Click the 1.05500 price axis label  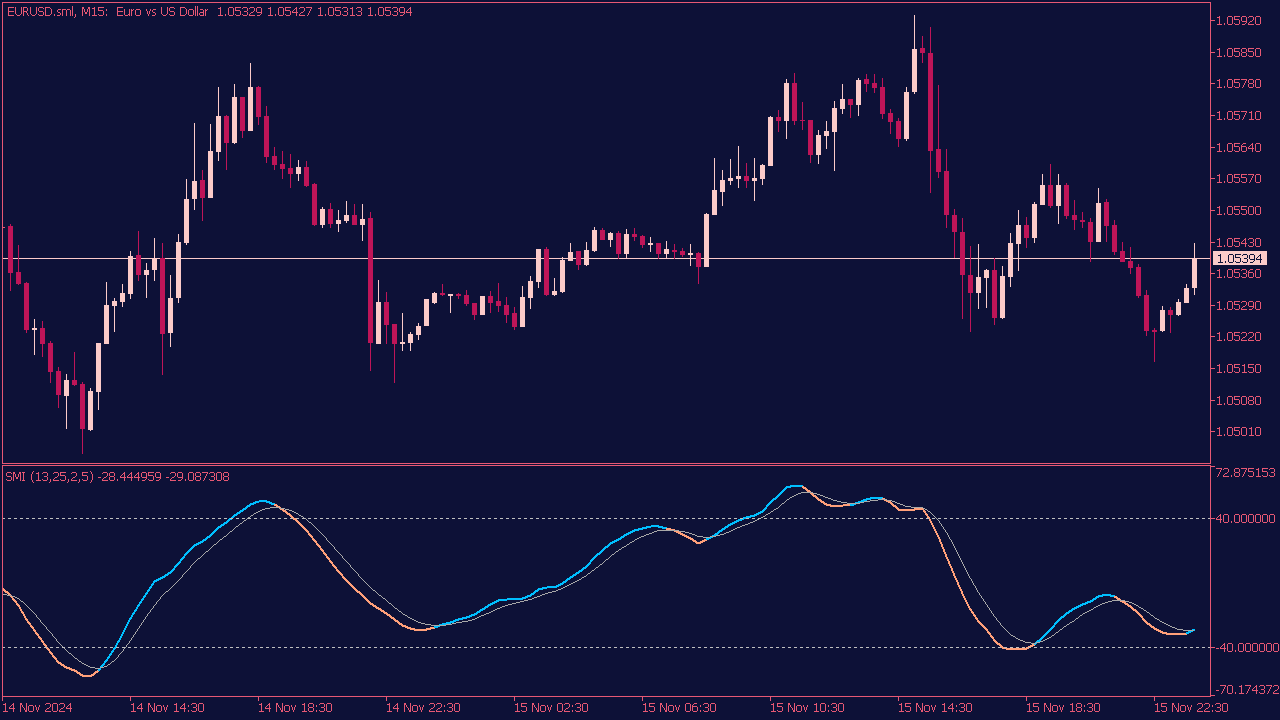pos(1238,211)
